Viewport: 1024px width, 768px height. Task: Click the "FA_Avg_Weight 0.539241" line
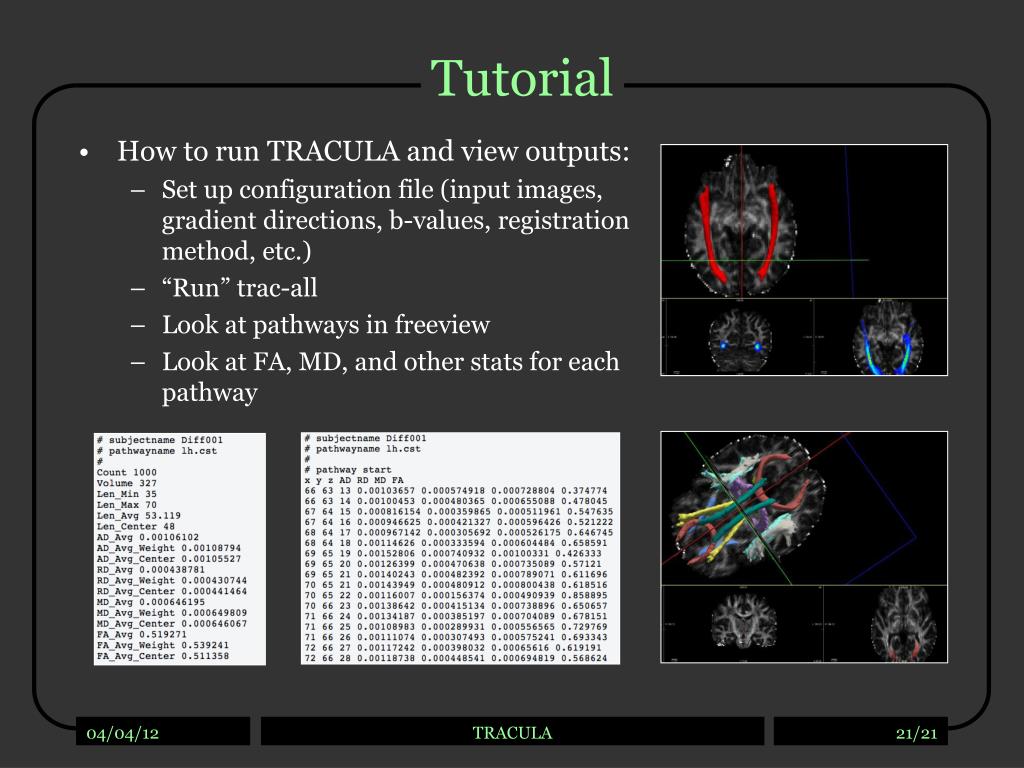[163, 645]
